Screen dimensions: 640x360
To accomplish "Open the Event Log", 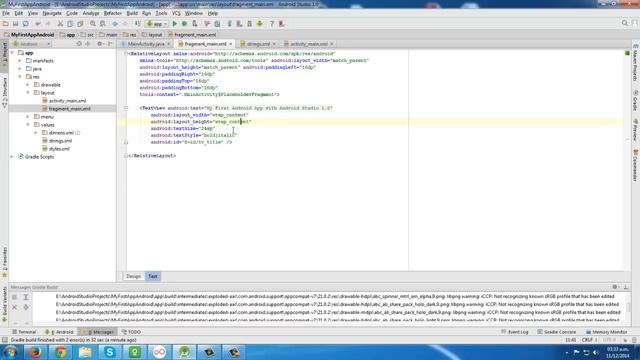I will 515,332.
